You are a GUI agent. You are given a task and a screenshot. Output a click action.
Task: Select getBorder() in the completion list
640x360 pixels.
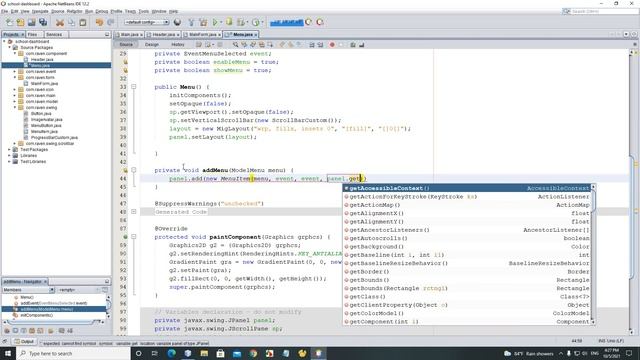click(x=467, y=271)
